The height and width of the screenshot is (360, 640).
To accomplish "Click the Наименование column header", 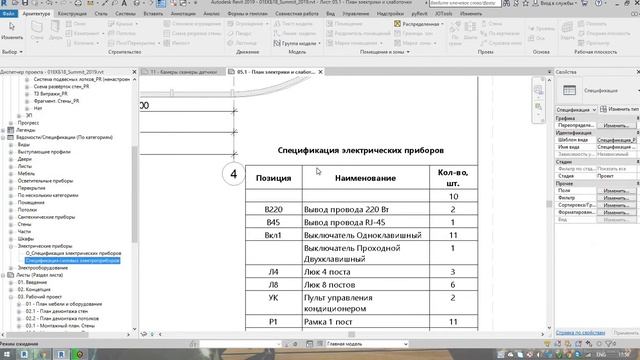I will 366,178.
